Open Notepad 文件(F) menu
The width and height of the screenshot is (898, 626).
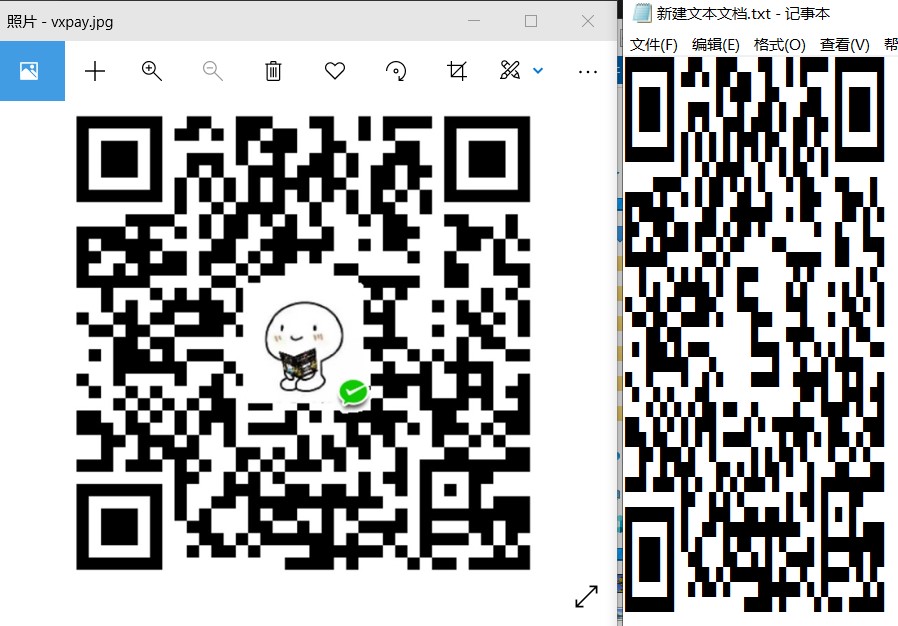coord(653,45)
